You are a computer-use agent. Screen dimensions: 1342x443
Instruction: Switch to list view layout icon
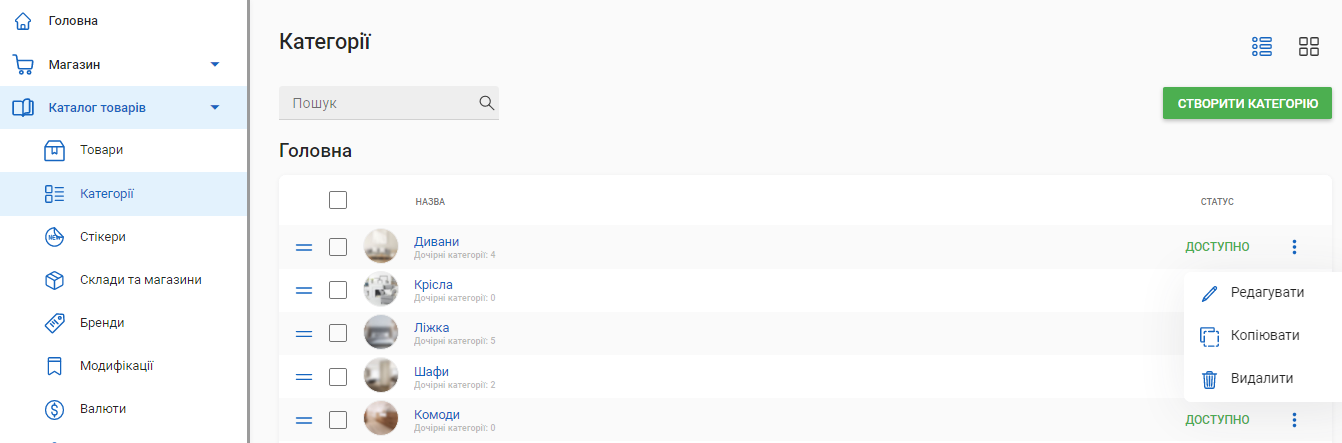[1261, 46]
